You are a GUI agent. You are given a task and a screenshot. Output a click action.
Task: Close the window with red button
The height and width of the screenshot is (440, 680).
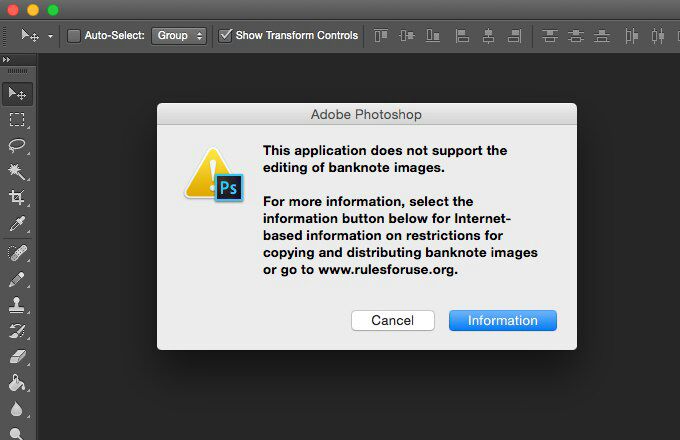click(13, 10)
